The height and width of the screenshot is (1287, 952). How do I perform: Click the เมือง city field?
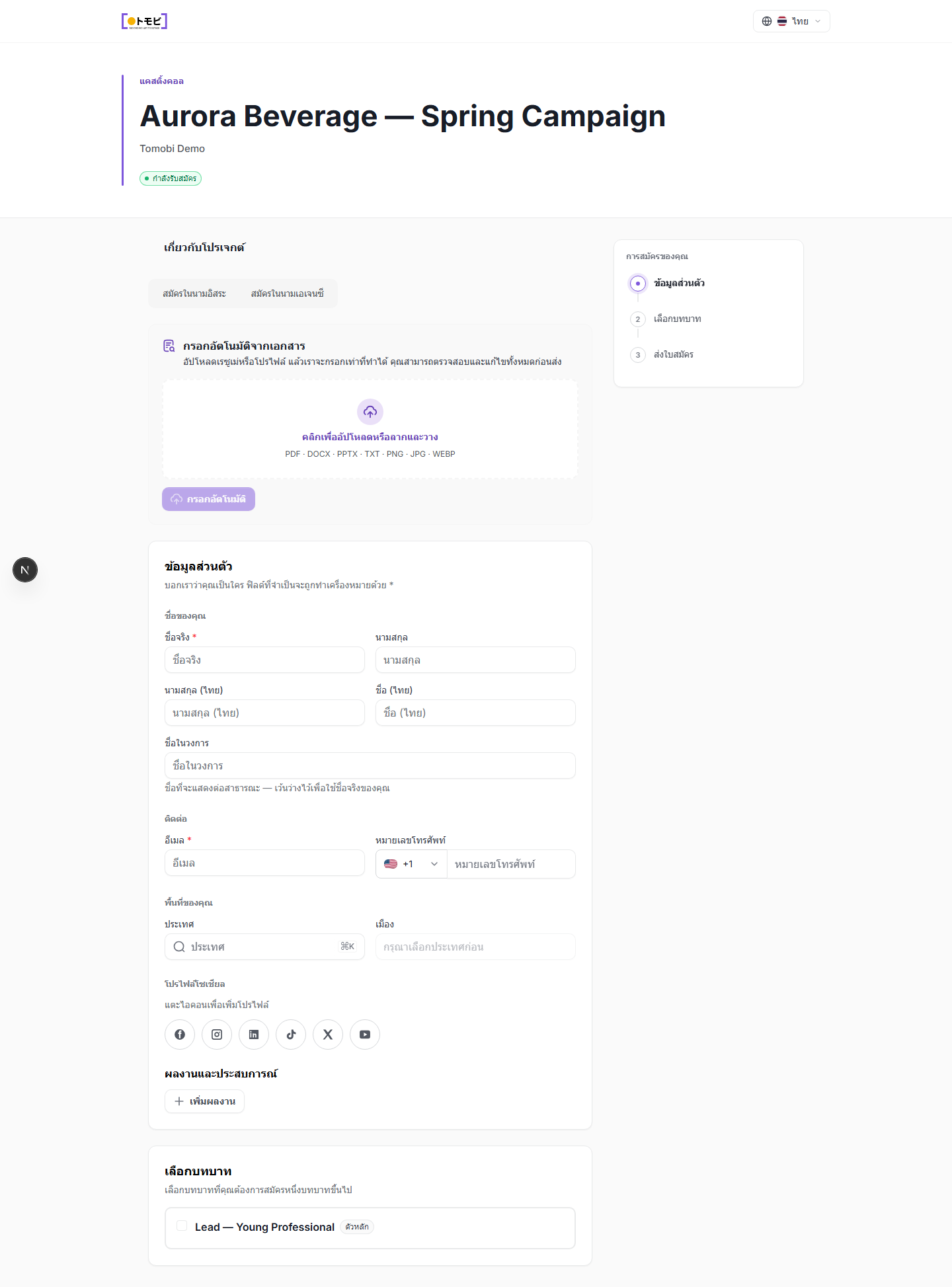point(475,947)
